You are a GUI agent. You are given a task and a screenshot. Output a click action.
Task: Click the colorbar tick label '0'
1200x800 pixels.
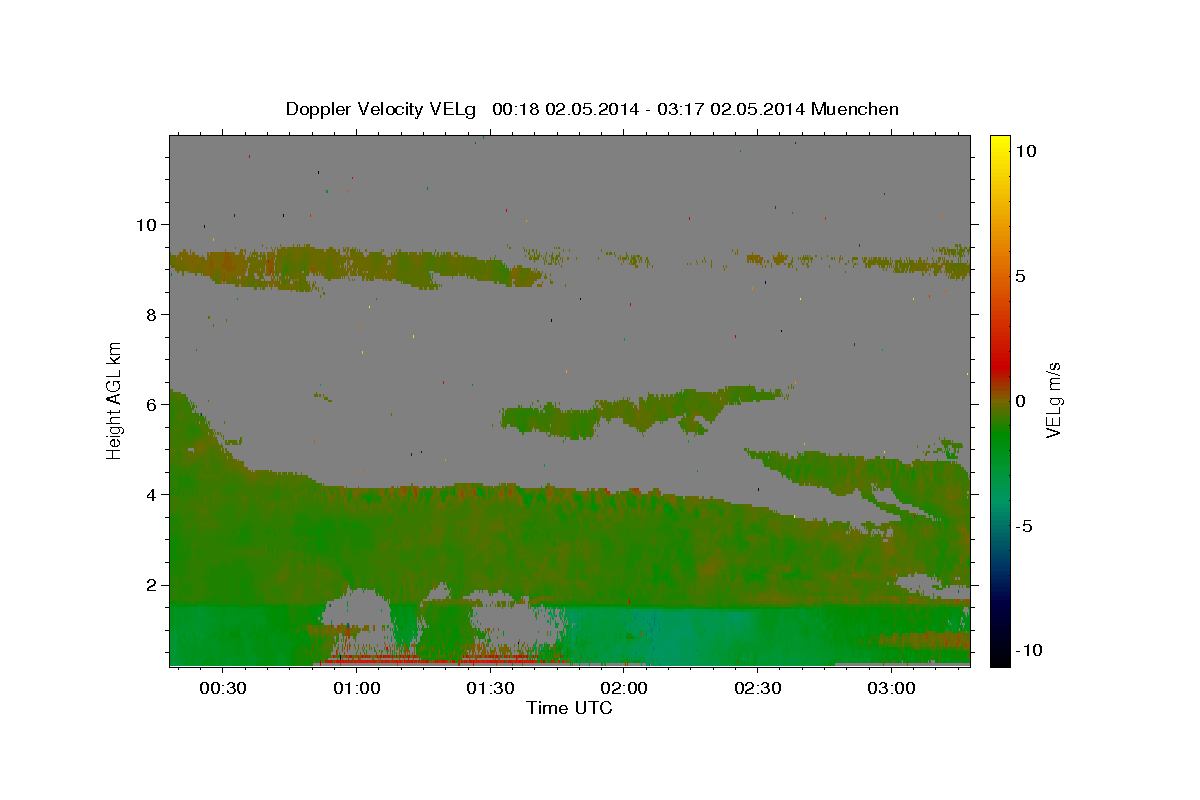[x=1021, y=401]
